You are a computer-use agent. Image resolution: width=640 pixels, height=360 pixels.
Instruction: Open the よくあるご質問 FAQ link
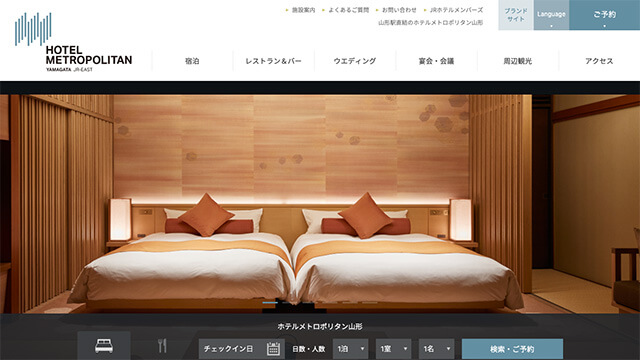pos(349,10)
